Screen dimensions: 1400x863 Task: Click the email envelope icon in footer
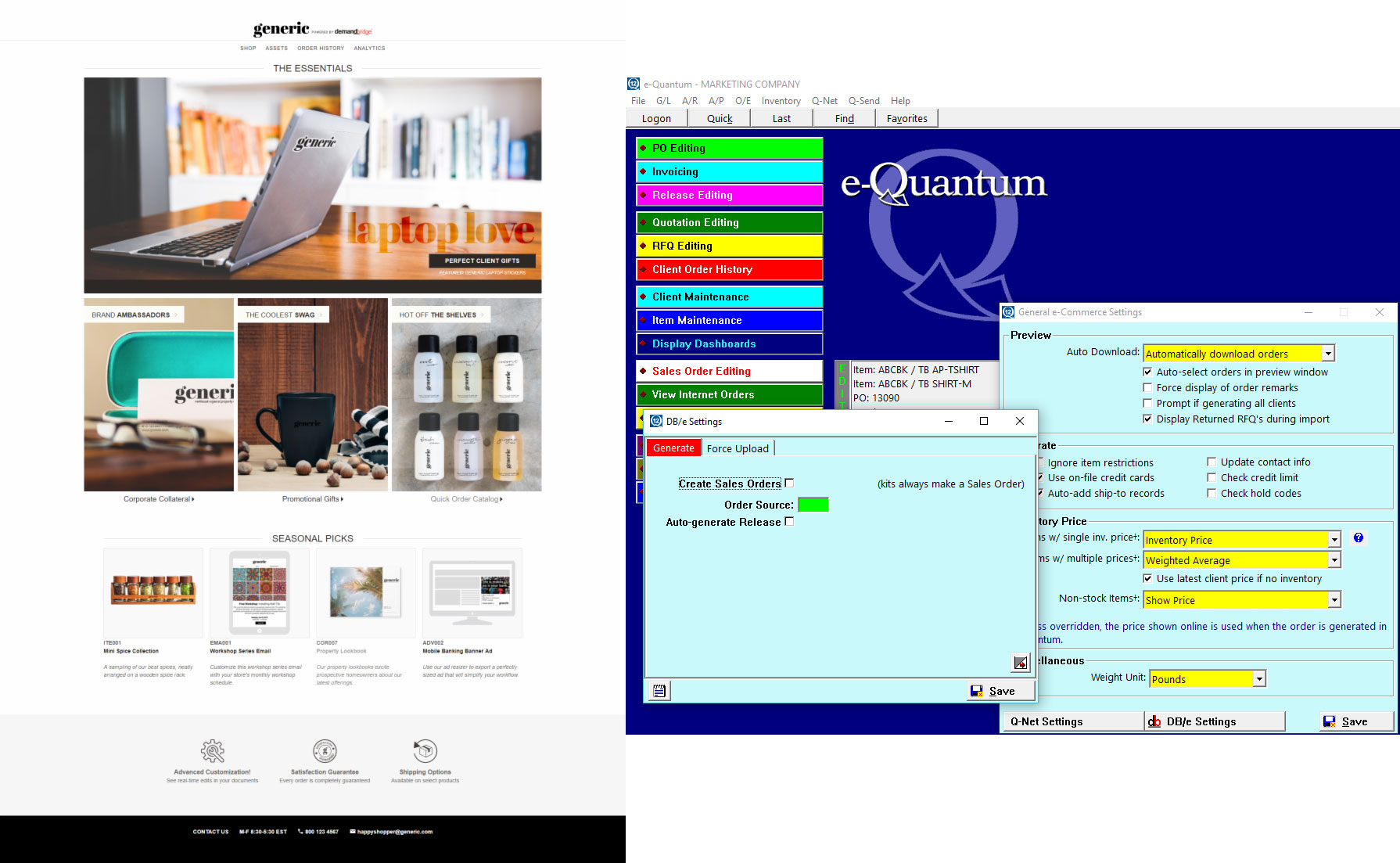[x=353, y=832]
